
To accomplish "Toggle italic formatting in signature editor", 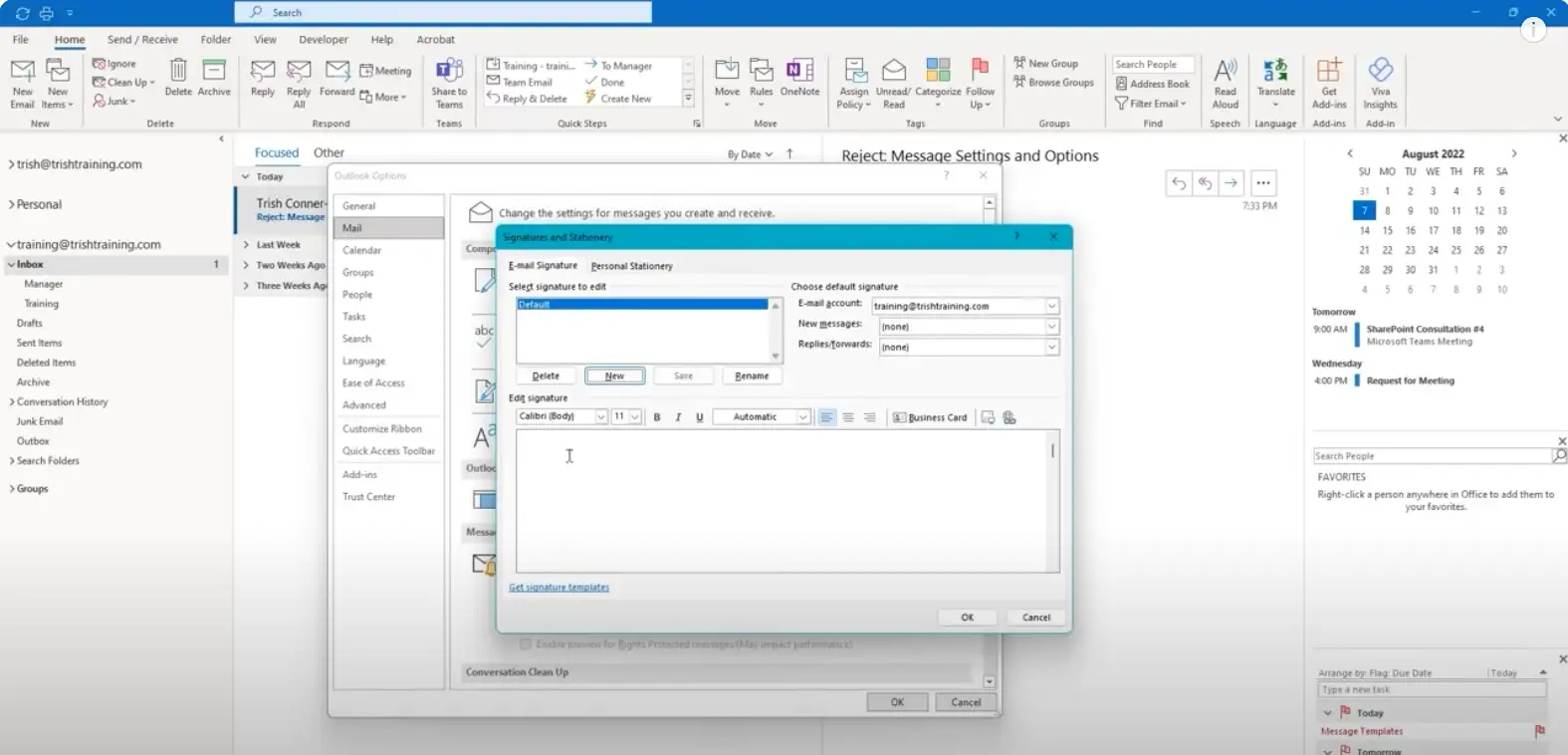I will (678, 417).
